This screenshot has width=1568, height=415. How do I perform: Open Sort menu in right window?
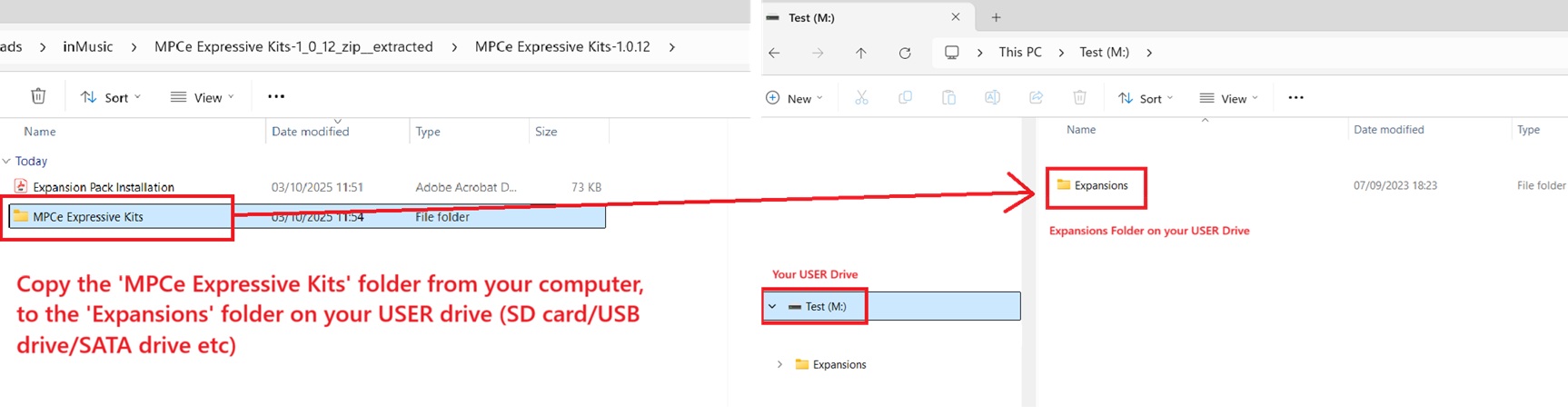tap(1146, 98)
